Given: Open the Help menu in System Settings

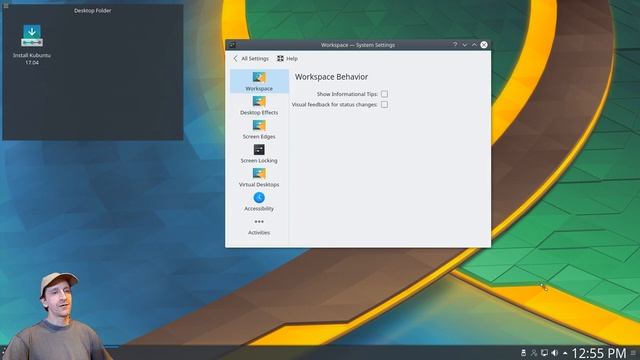Looking at the screenshot, I should coord(287,59).
